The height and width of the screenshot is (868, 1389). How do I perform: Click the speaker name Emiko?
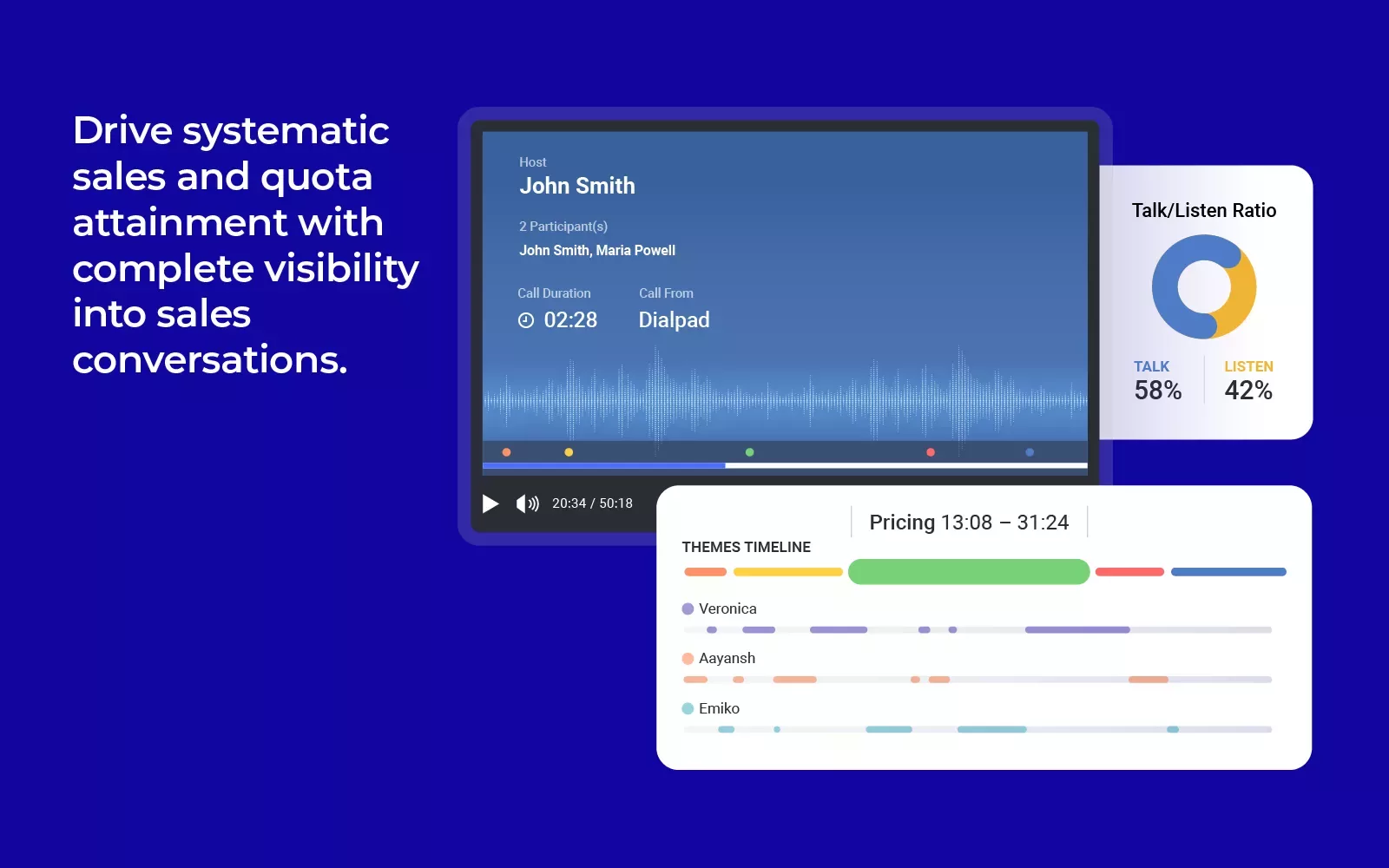pos(719,708)
